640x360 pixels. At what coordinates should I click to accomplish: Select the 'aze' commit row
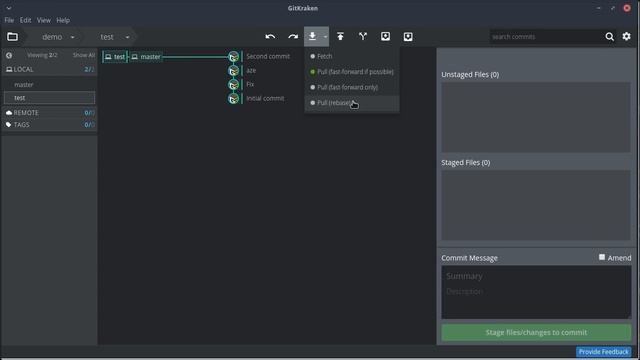251,70
